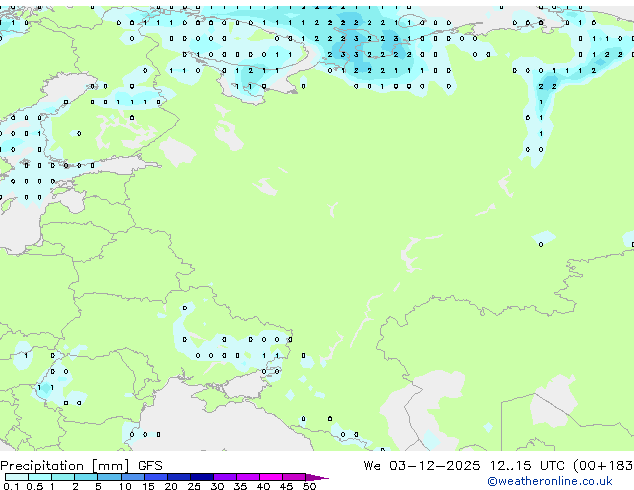Click the '25' legend scale label

[194, 486]
